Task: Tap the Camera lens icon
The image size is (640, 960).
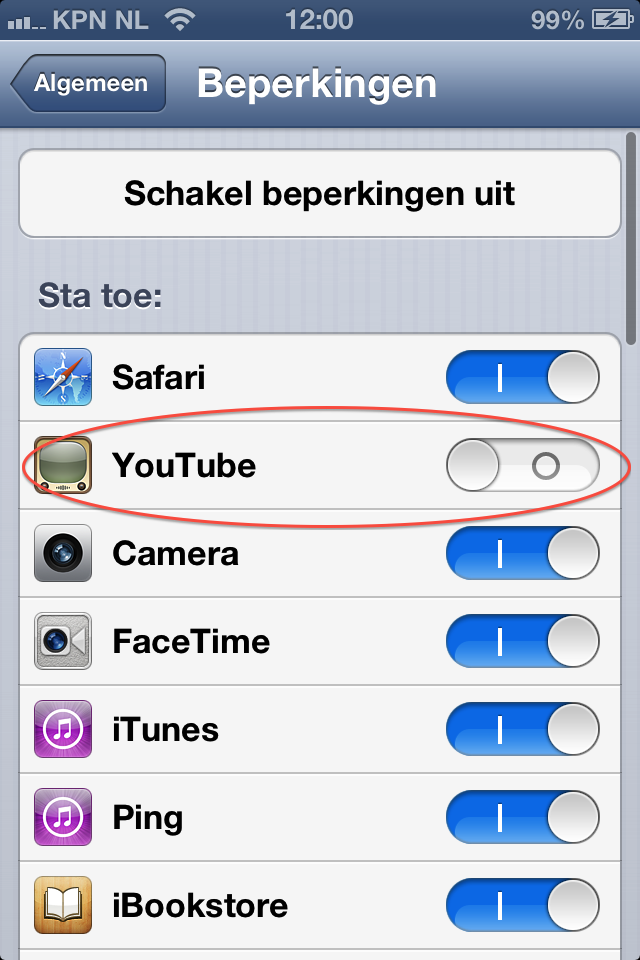Action: [63, 553]
